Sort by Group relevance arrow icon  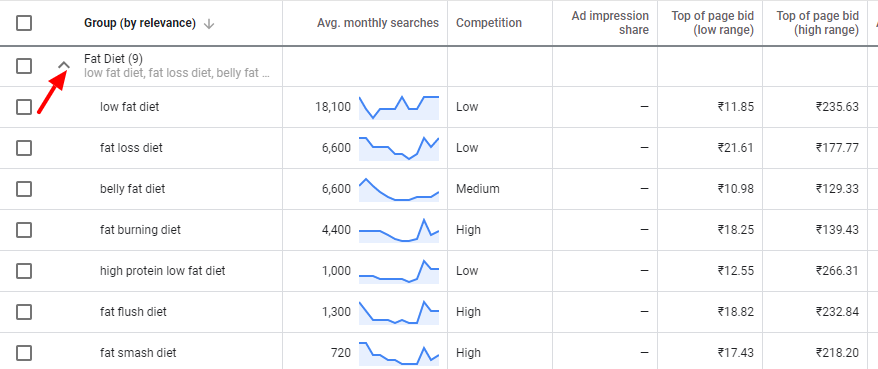click(209, 24)
